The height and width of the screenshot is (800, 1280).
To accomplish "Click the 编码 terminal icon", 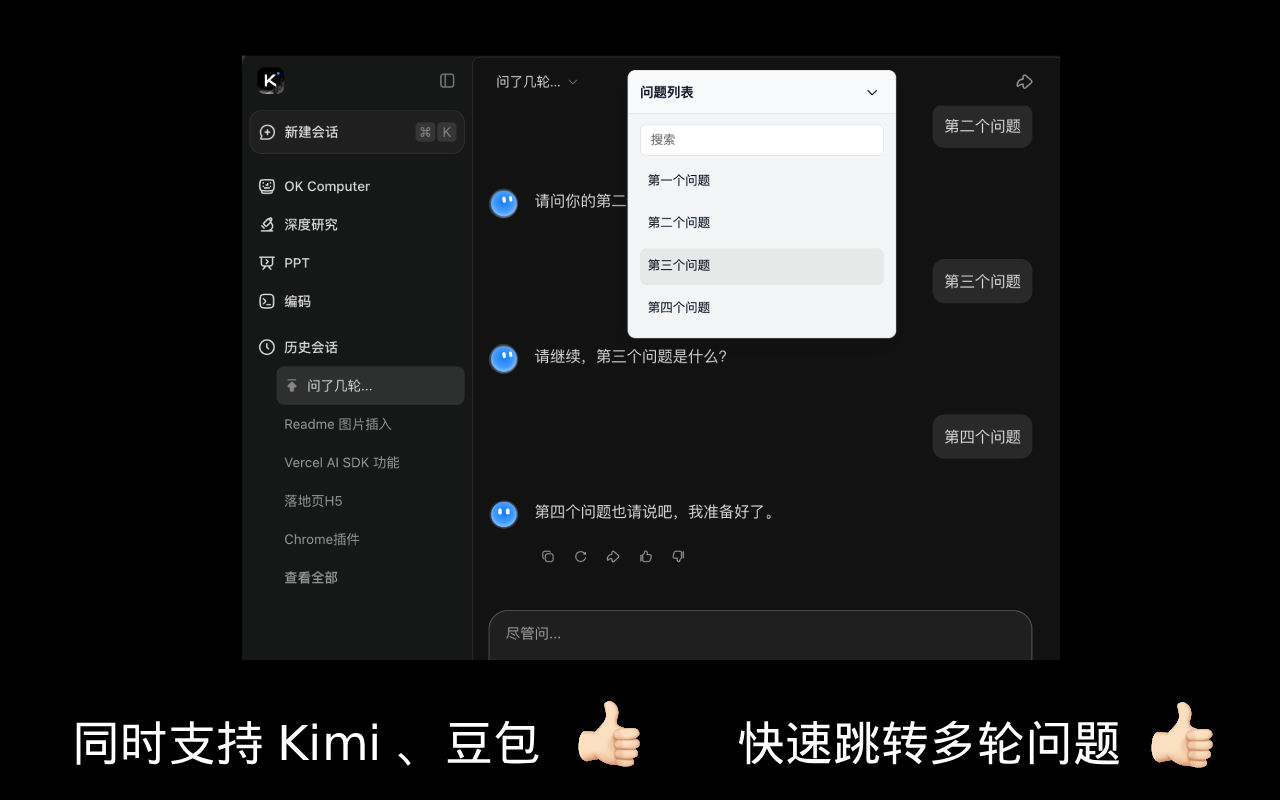I will point(266,301).
